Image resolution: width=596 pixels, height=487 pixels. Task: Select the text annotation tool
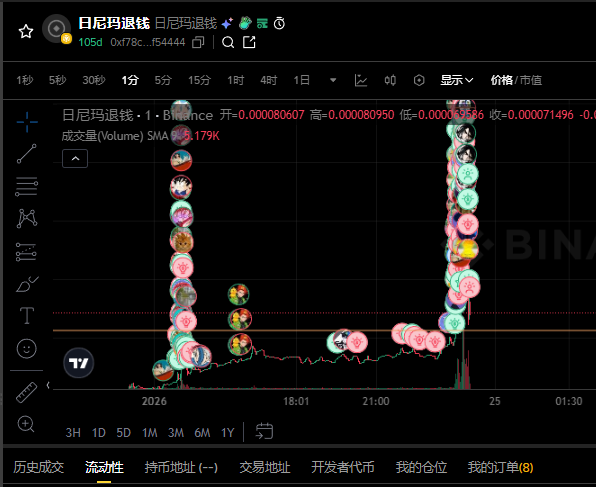27,316
